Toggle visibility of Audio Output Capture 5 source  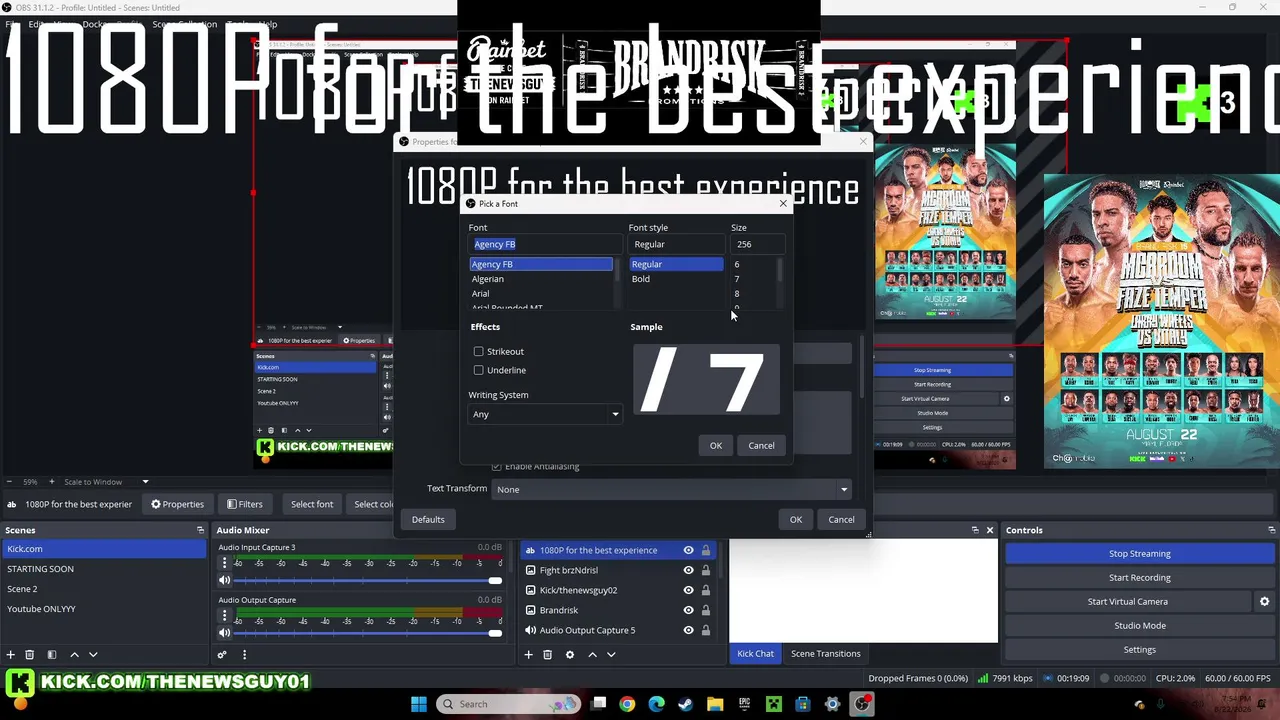(x=688, y=630)
